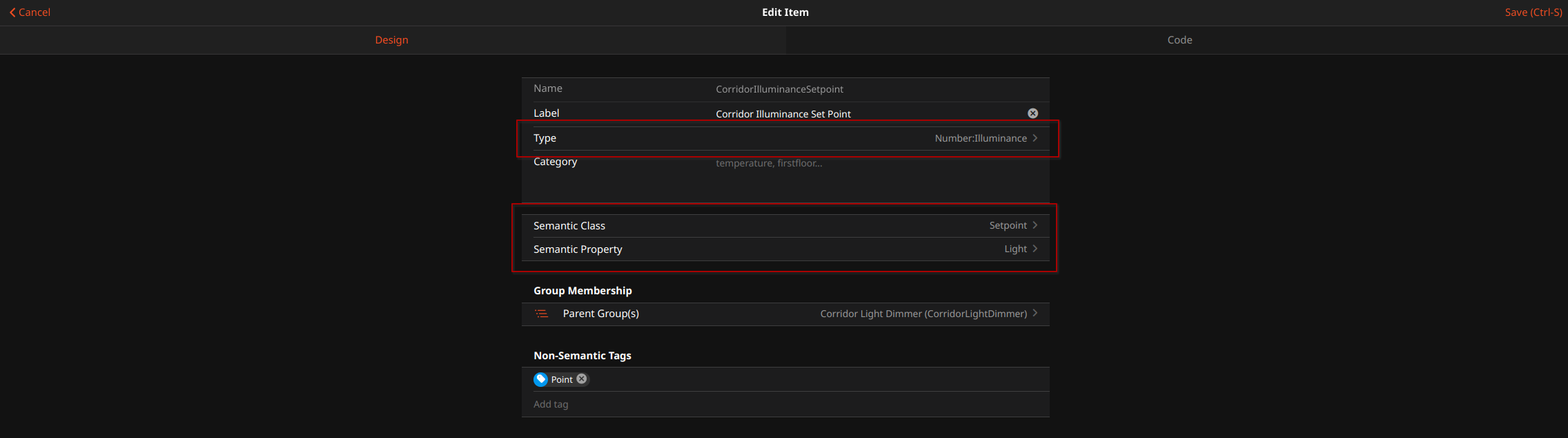This screenshot has height=438, width=1568.
Task: Click the Name field value CorridorIlluminanceSetpoint
Action: click(x=779, y=89)
